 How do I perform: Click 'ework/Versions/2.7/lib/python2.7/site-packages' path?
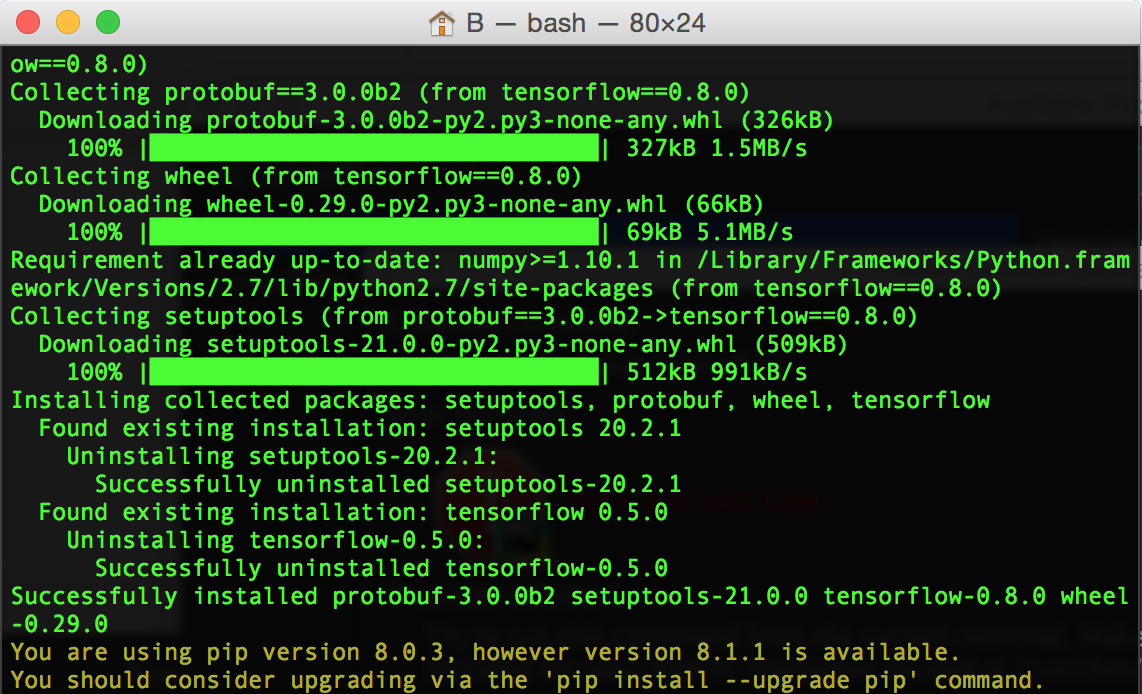pos(331,288)
